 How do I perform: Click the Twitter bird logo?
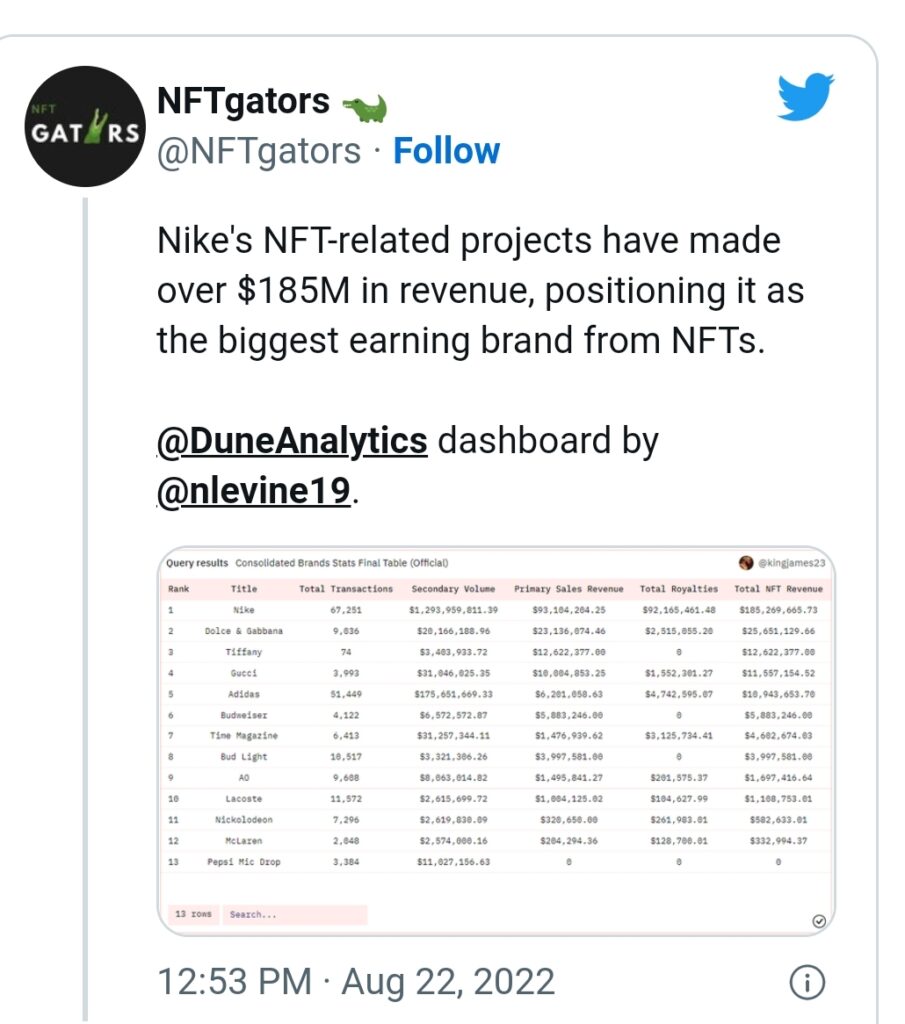click(806, 97)
